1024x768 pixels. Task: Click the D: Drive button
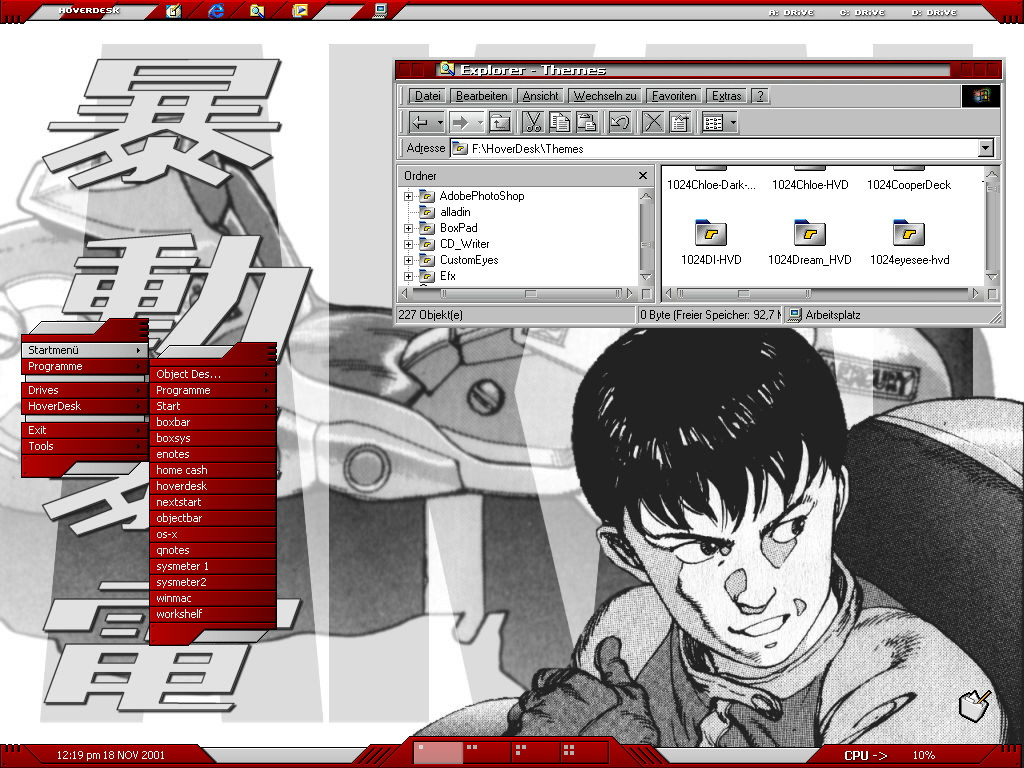[x=934, y=12]
